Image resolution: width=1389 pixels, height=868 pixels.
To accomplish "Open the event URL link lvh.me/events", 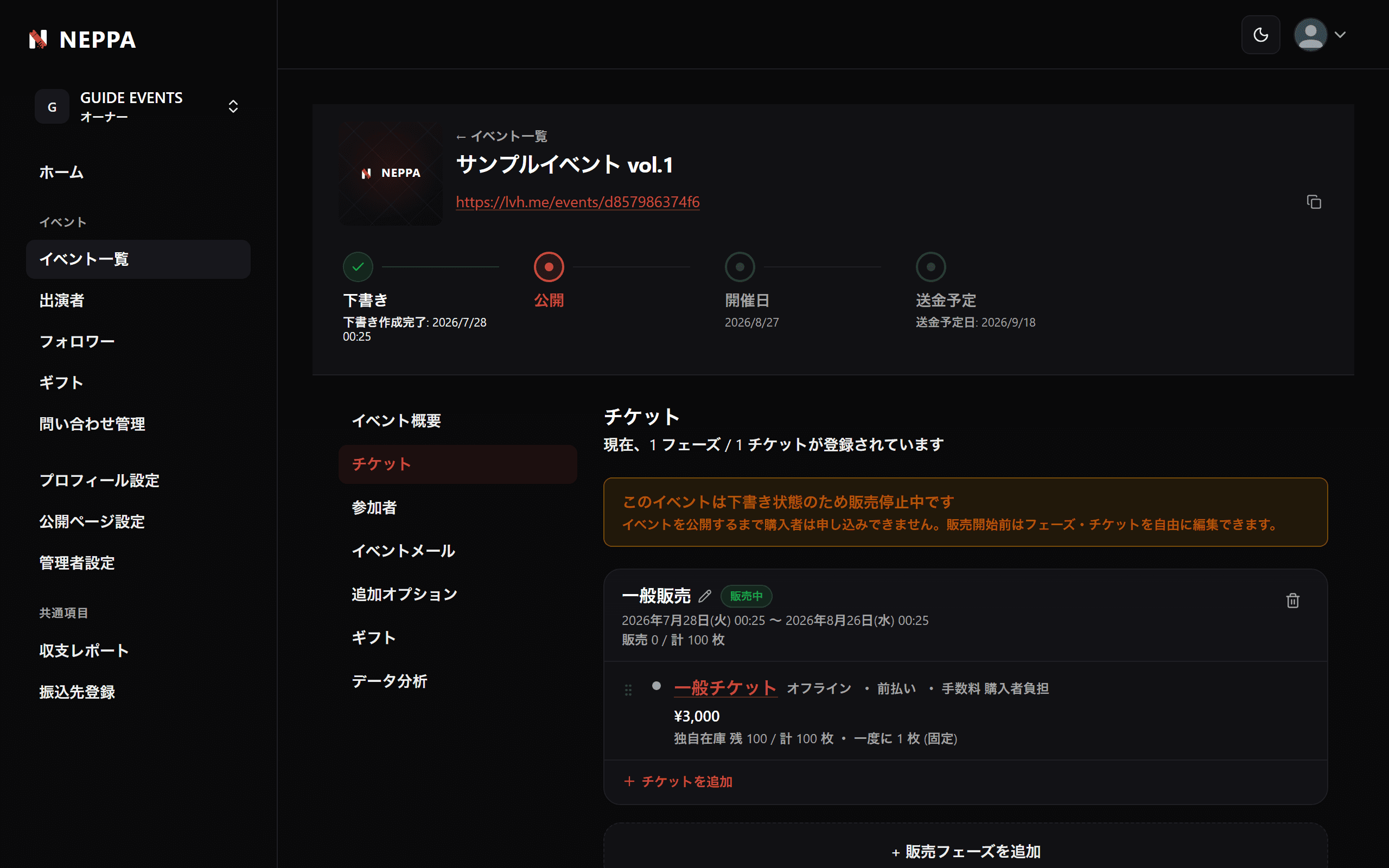I will (x=578, y=202).
